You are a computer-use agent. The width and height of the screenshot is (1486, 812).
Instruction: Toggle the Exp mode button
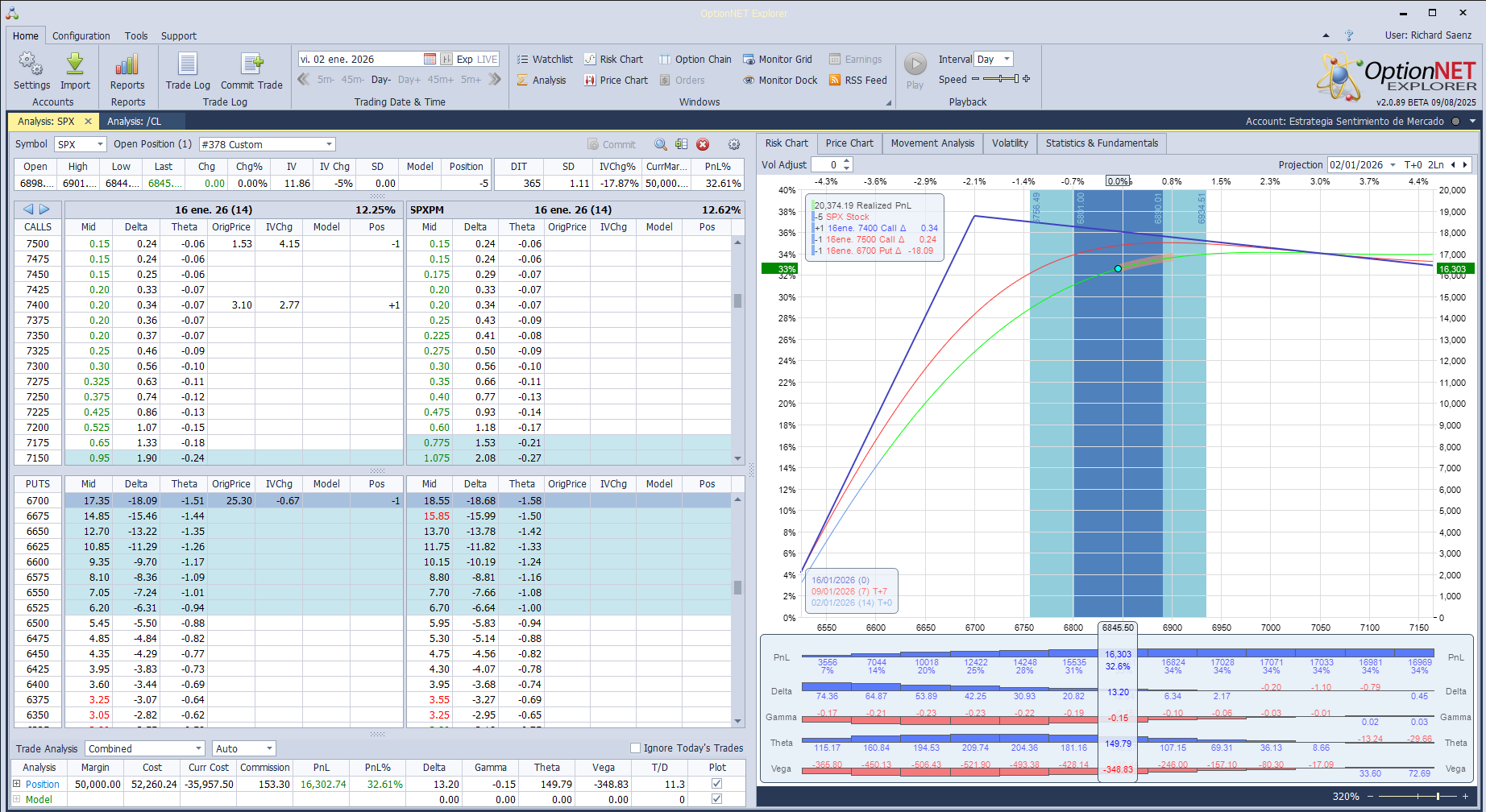tap(464, 59)
